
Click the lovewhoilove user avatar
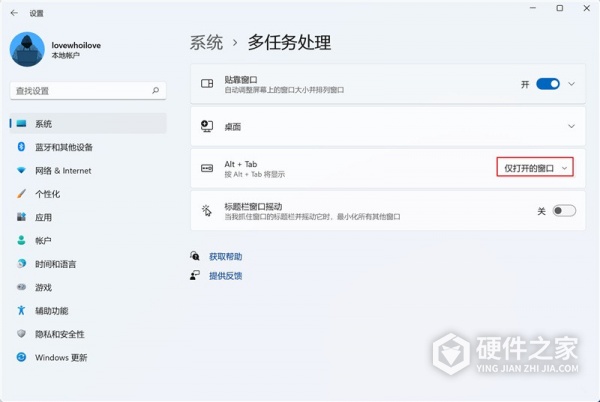click(27, 49)
